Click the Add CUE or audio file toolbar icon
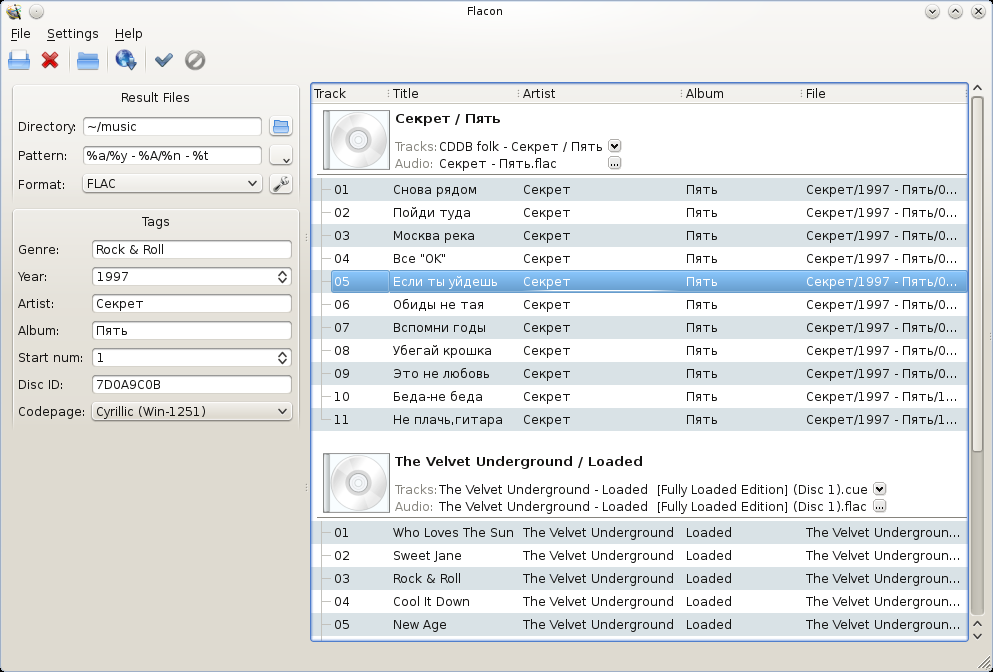Screen dimensions: 993x672 pos(19,61)
